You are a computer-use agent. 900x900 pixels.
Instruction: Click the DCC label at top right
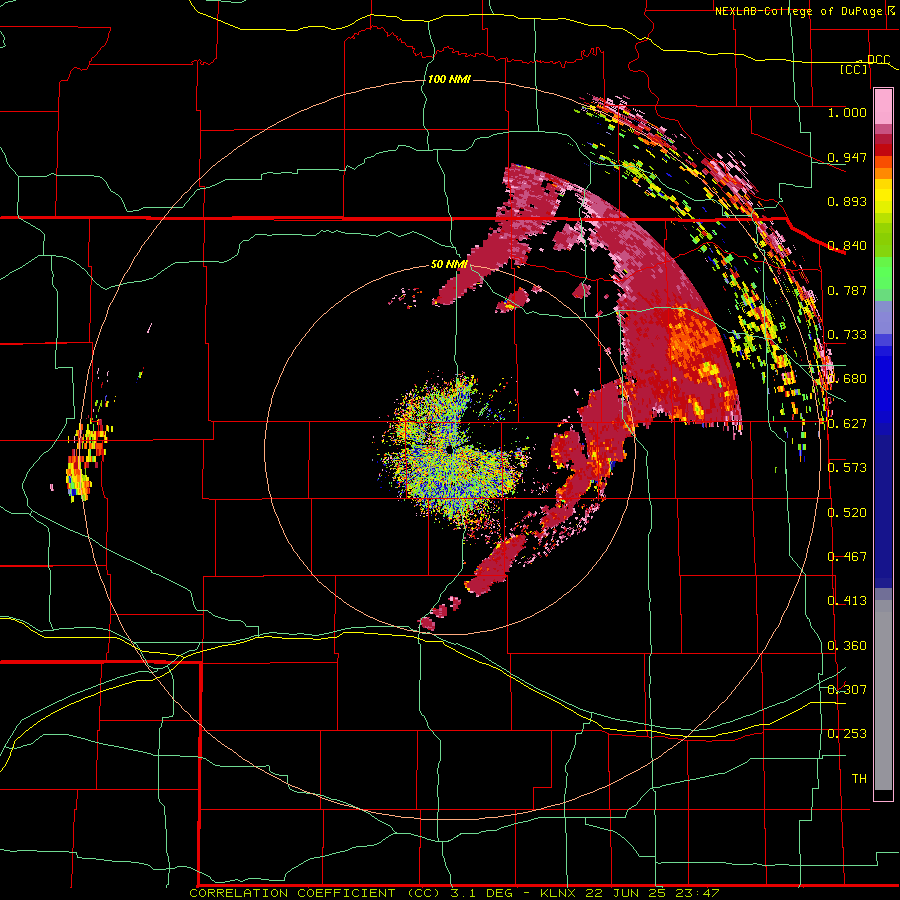(878, 60)
